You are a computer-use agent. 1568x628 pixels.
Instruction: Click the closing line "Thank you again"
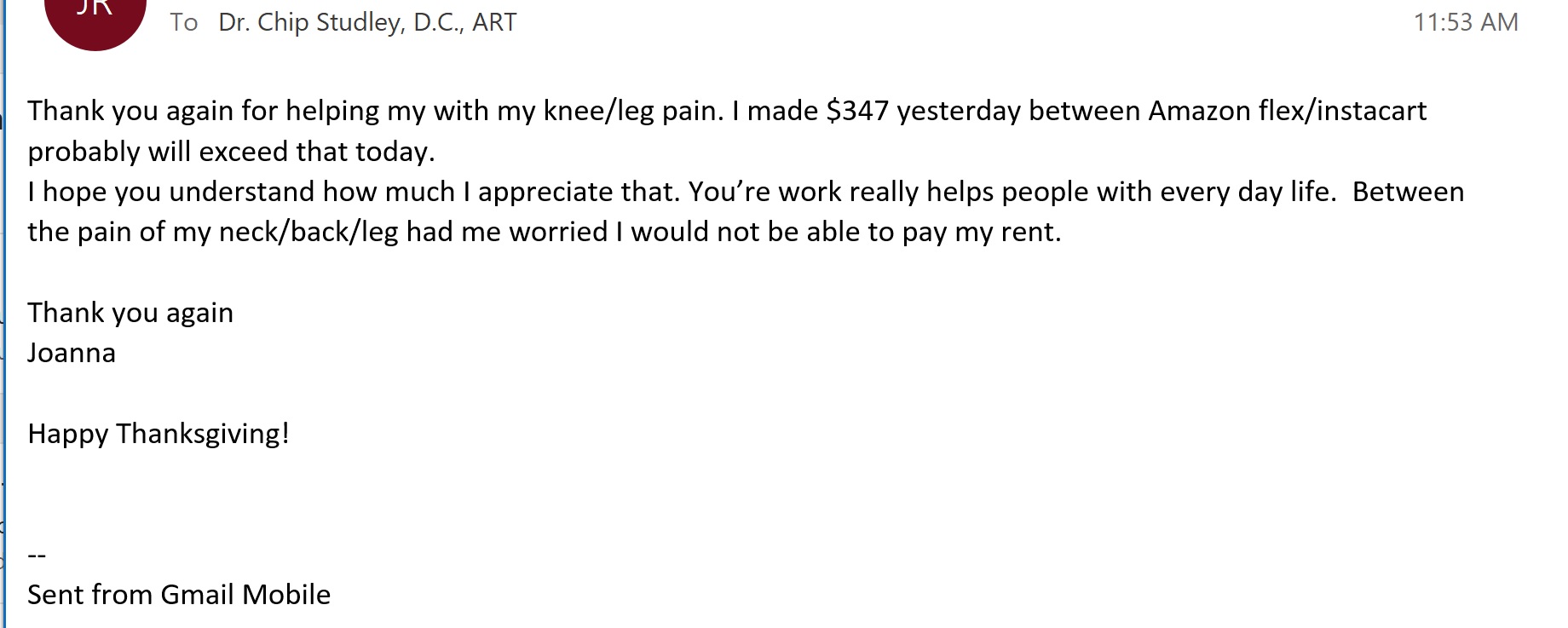tap(130, 313)
